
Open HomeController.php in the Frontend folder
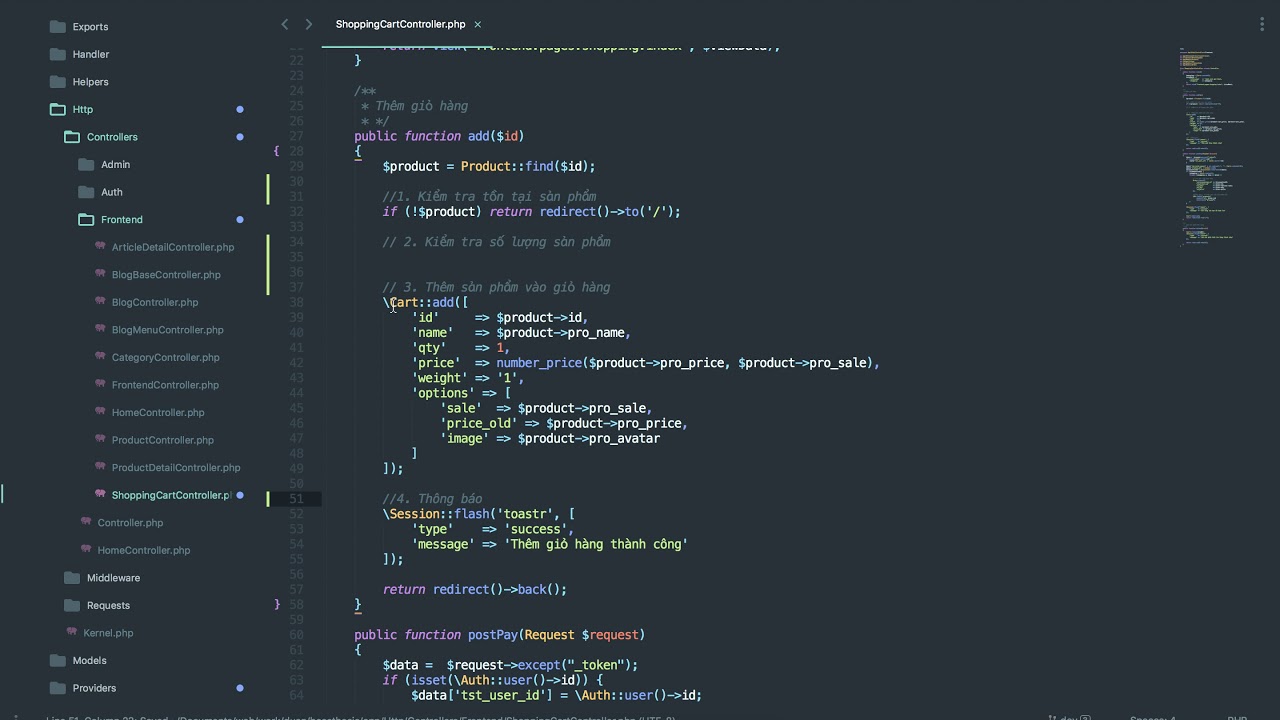(158, 412)
